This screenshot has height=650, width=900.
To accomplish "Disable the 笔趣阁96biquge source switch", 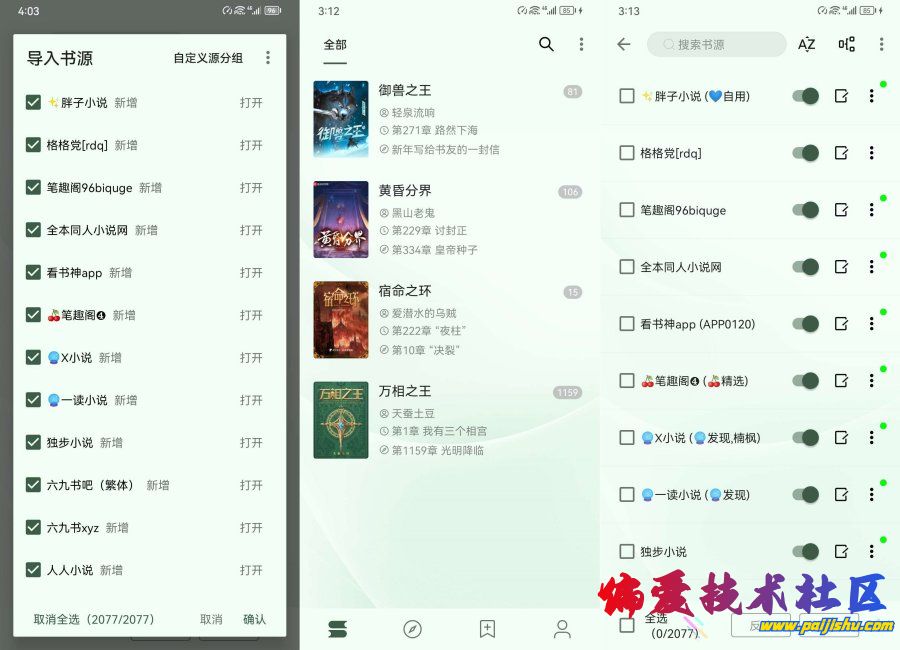I will coord(805,210).
